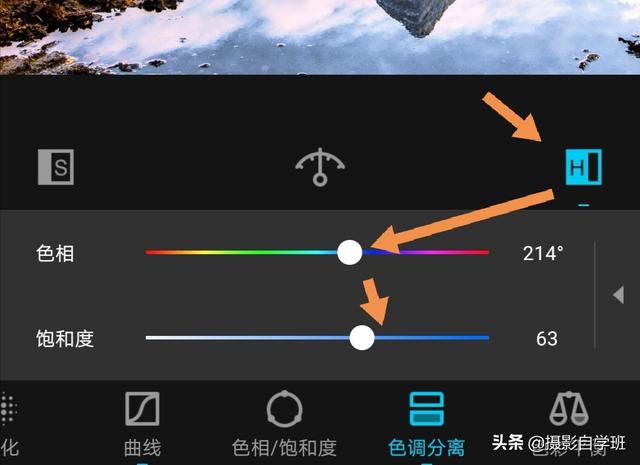Open the 曲线 curves tool icon

142,409
